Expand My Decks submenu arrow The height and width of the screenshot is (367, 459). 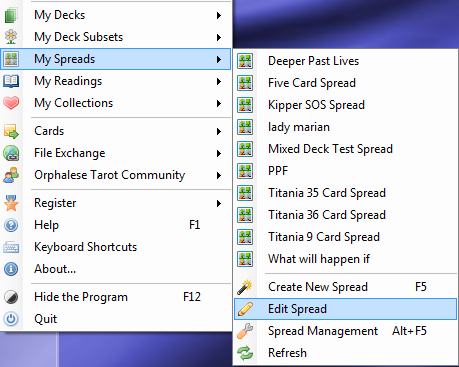(x=219, y=15)
